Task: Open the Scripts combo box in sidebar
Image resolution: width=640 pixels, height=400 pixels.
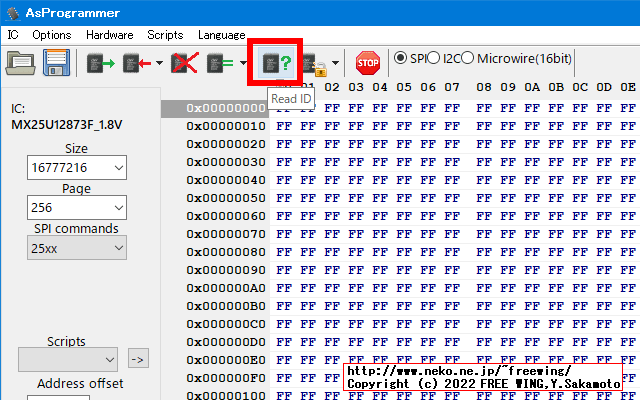Action: 68,360
